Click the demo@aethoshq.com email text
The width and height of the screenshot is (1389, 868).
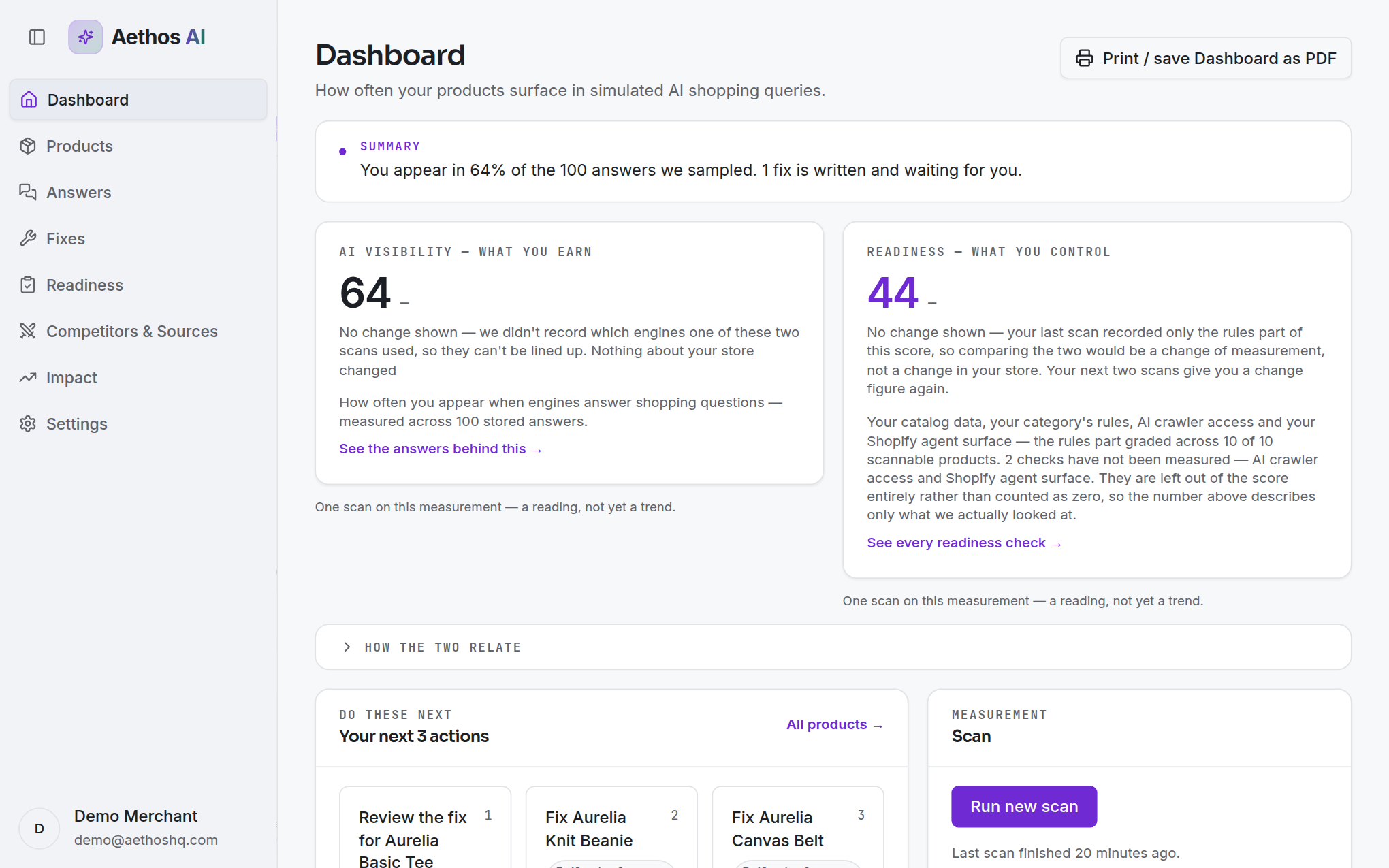click(146, 840)
